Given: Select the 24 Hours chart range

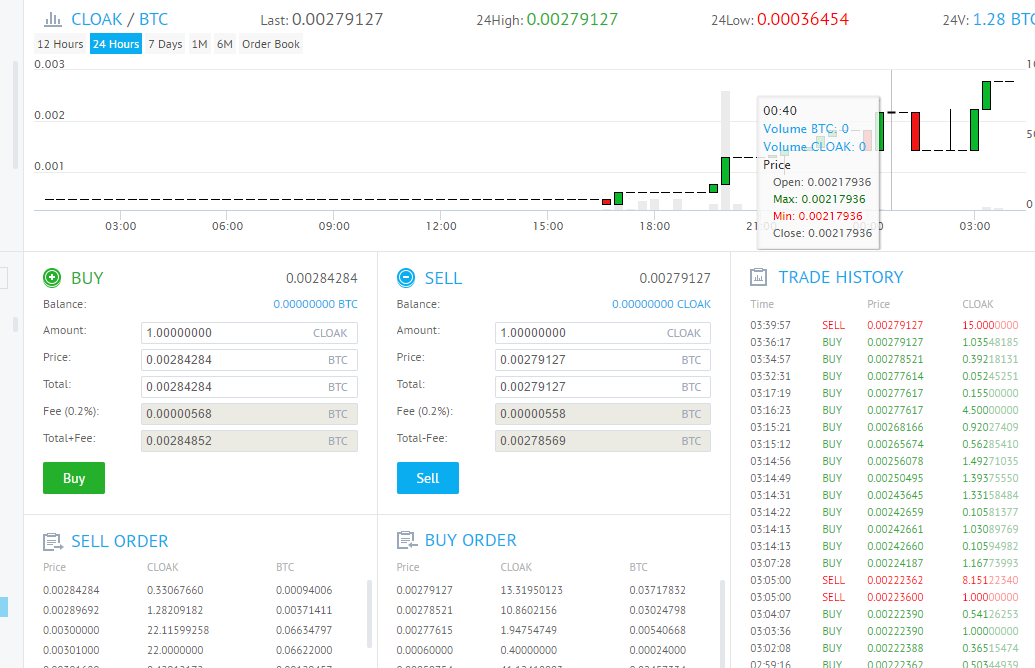Looking at the screenshot, I should coord(116,44).
